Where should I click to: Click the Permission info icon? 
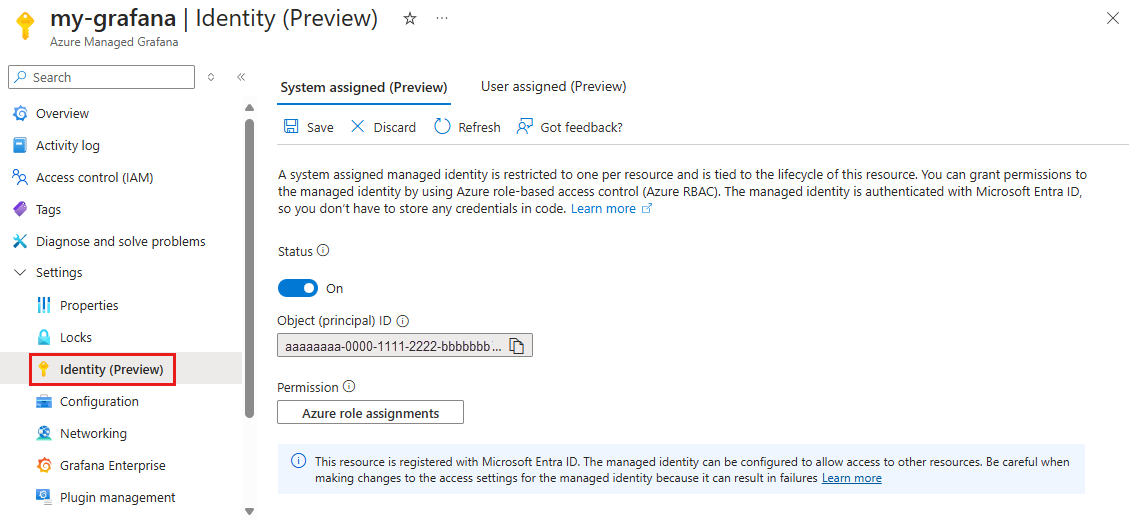pyautogui.click(x=349, y=387)
